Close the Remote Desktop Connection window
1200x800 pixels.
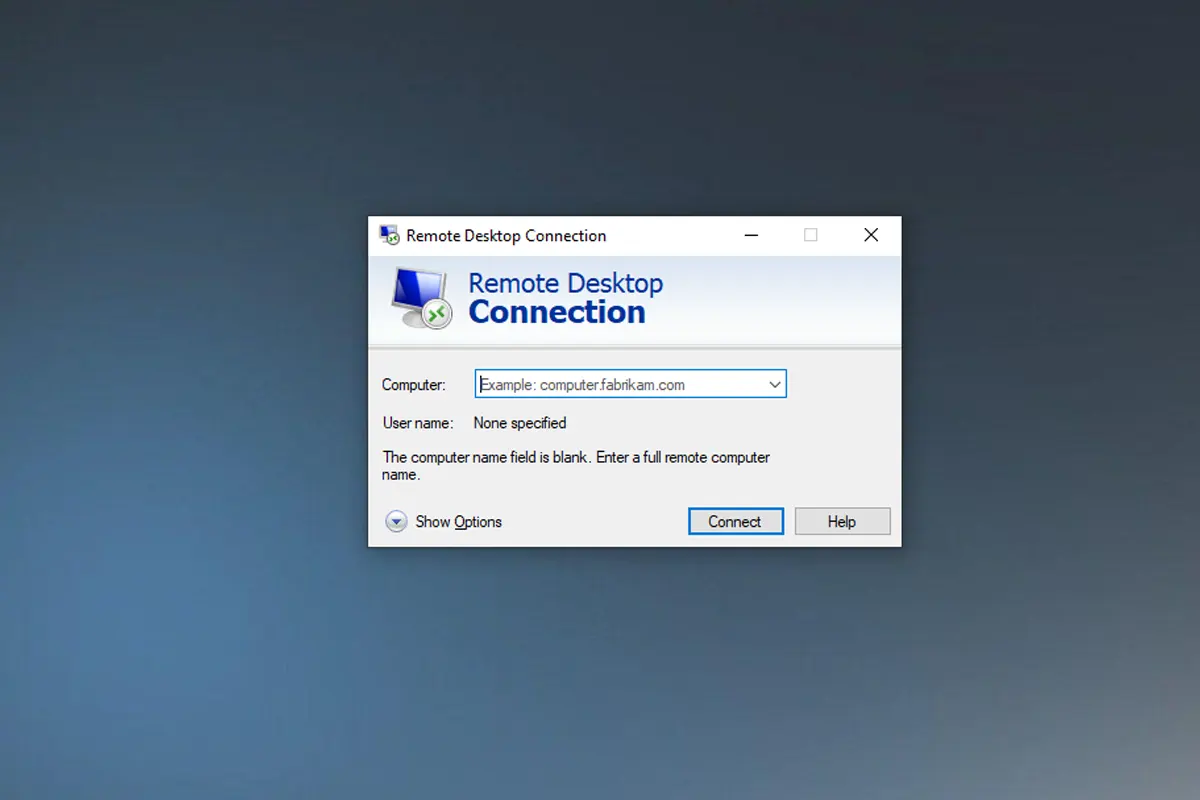(x=871, y=235)
